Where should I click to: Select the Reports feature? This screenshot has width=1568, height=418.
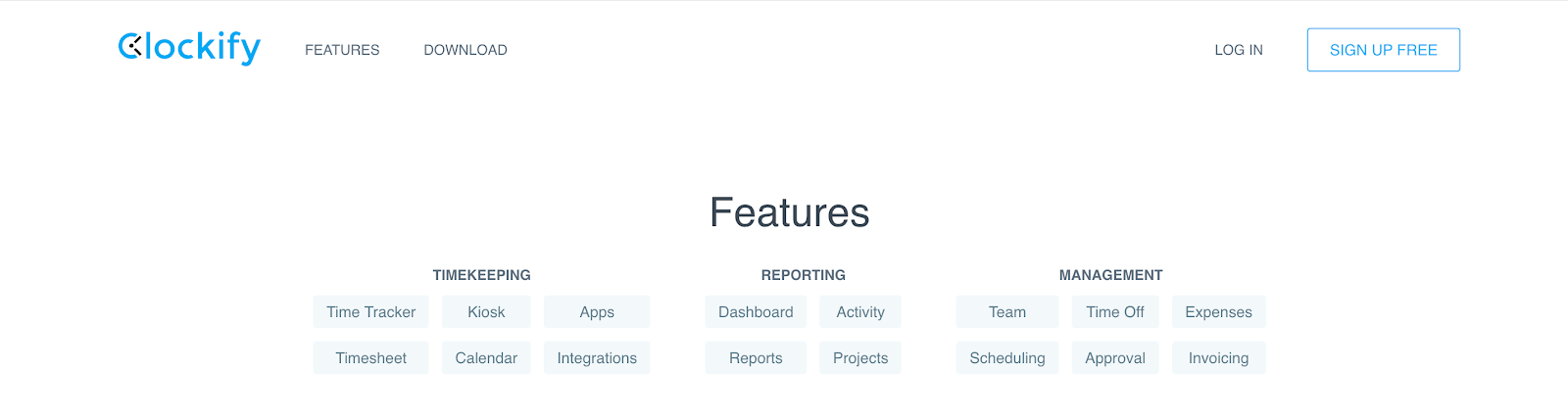(756, 358)
